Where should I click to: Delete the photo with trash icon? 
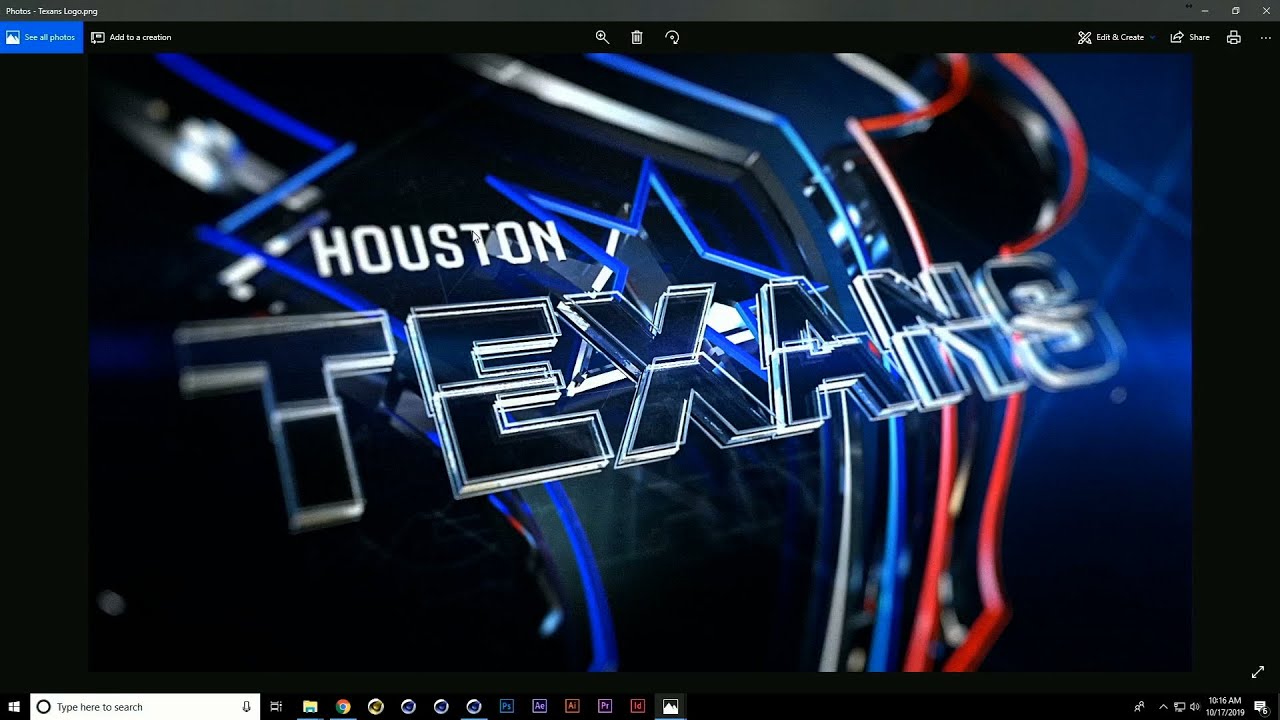click(637, 37)
